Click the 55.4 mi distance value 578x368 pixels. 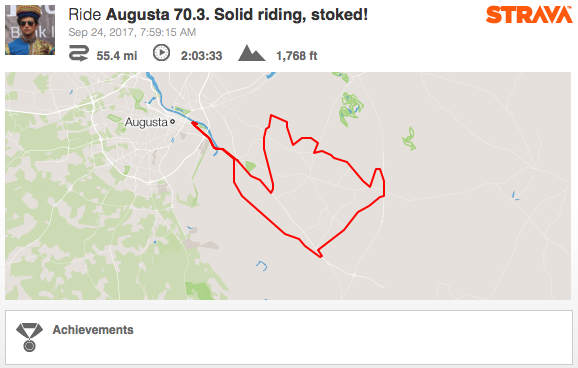point(117,56)
